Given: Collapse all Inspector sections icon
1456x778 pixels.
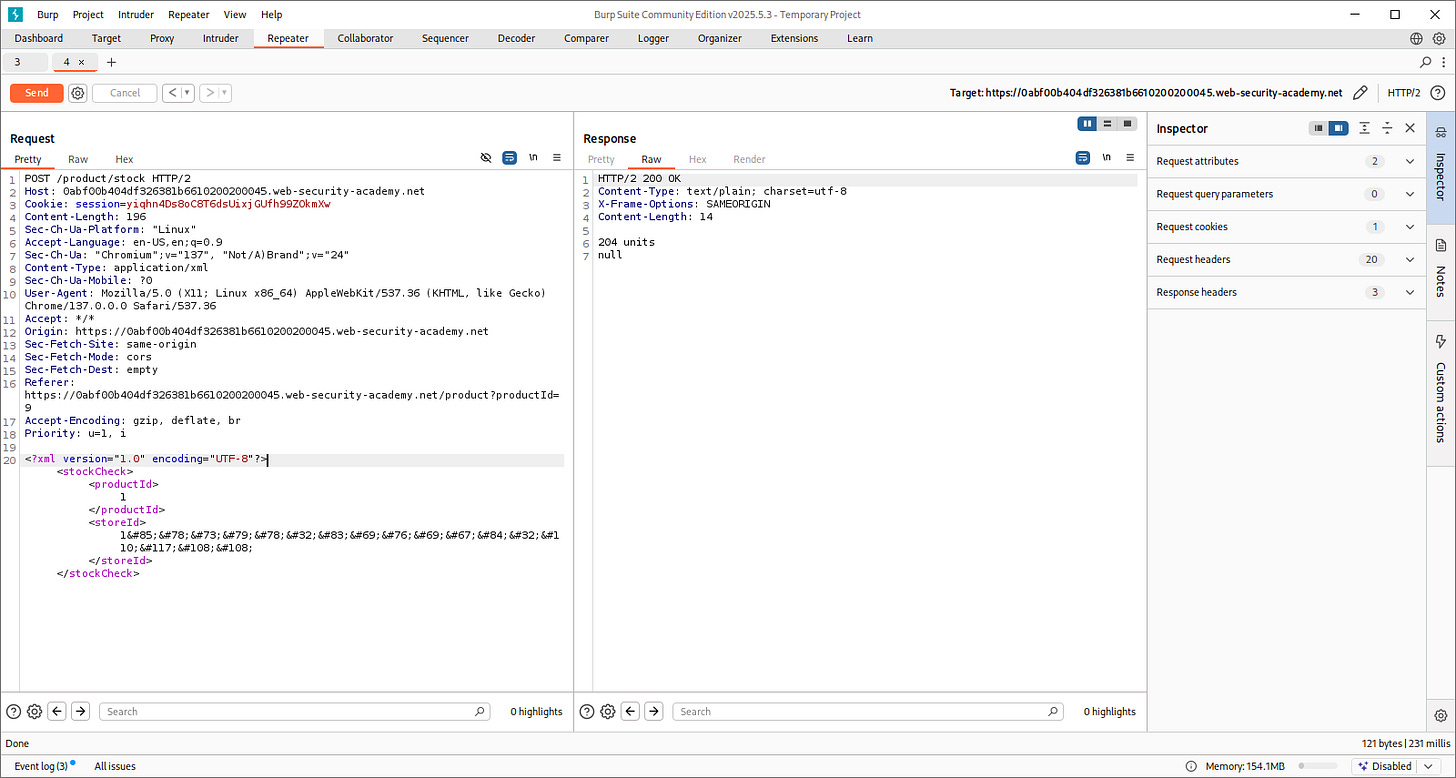Looking at the screenshot, I should point(1387,128).
